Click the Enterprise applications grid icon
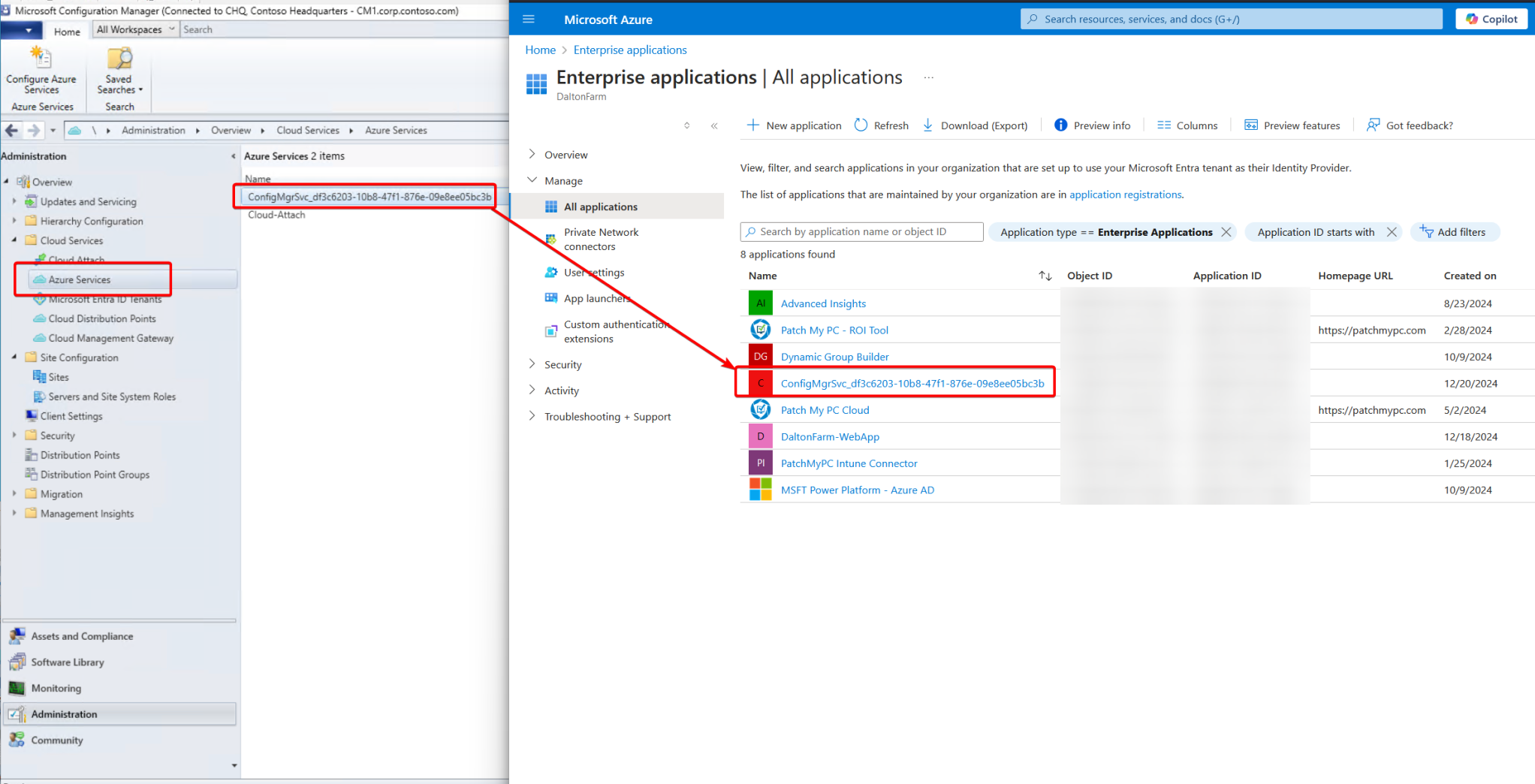The image size is (1535, 784). click(536, 83)
